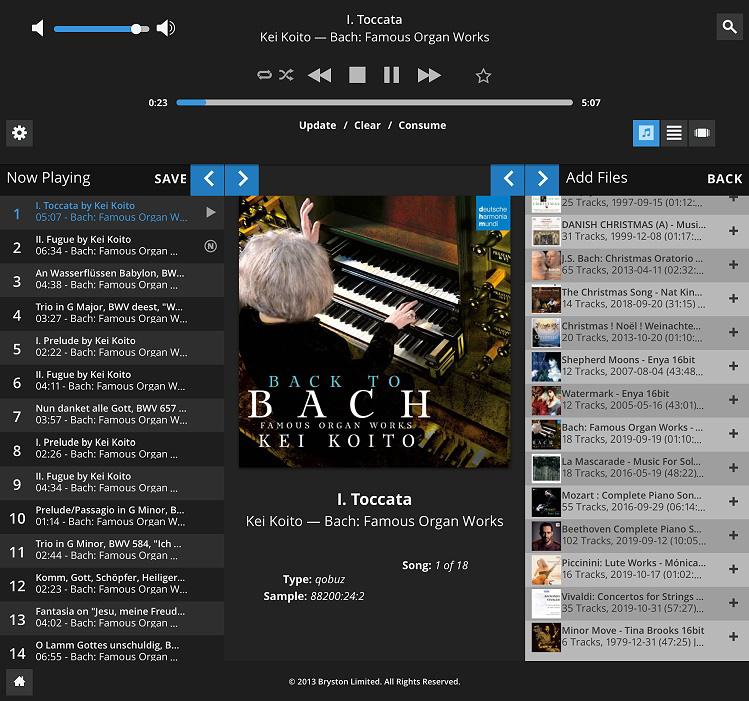
Task: Switch to the music note view tab
Action: tap(646, 133)
